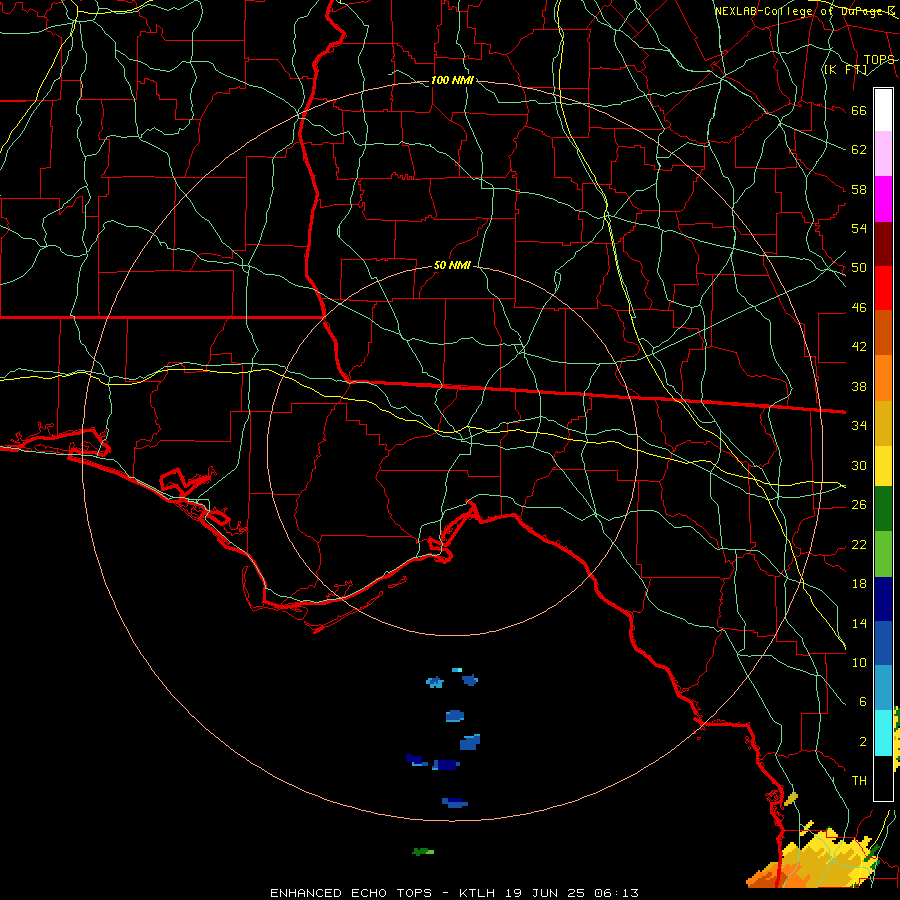Click the "58" legend value

click(x=859, y=189)
